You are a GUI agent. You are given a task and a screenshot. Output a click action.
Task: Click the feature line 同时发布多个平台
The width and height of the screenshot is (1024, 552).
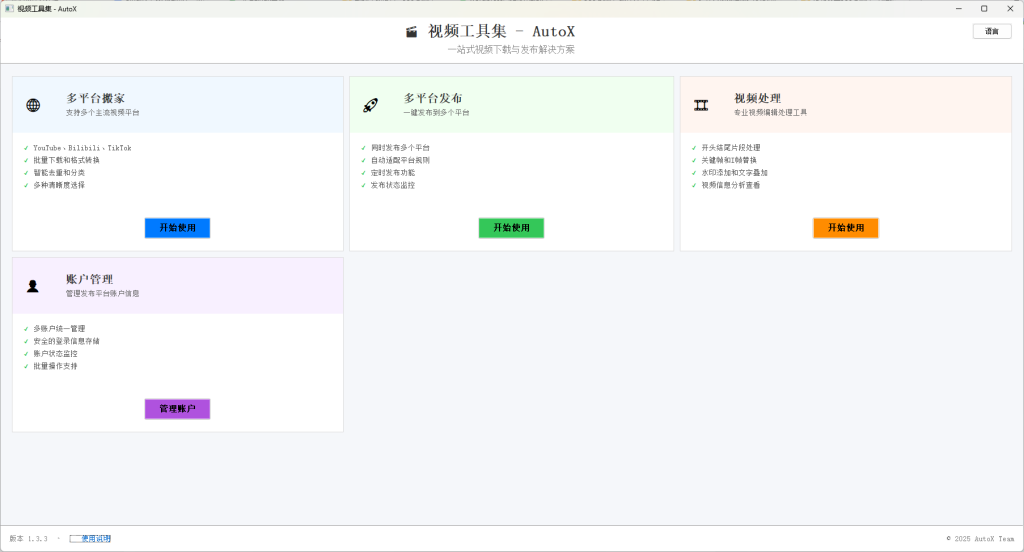point(400,148)
